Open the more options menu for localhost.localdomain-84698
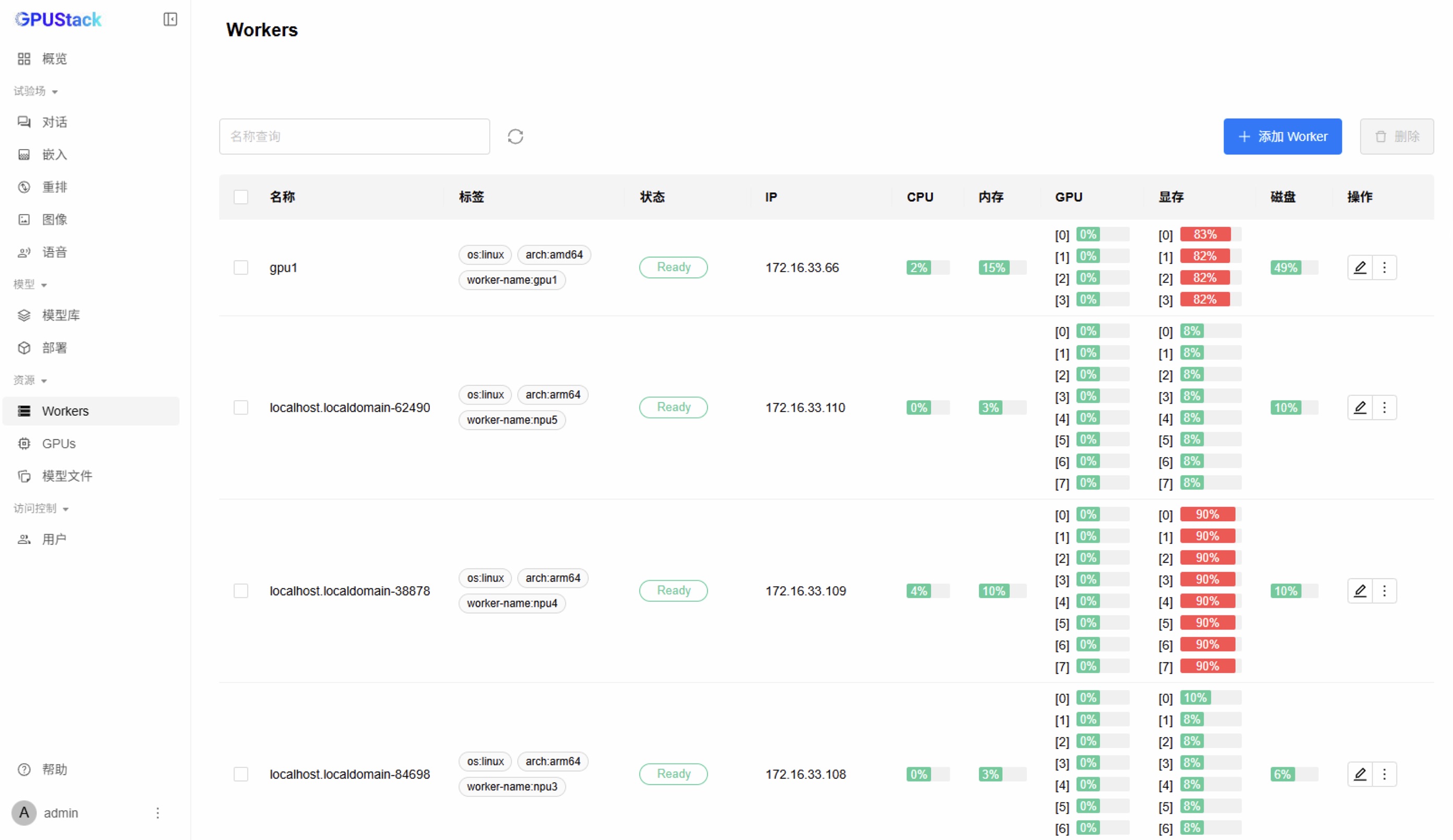 point(1384,774)
